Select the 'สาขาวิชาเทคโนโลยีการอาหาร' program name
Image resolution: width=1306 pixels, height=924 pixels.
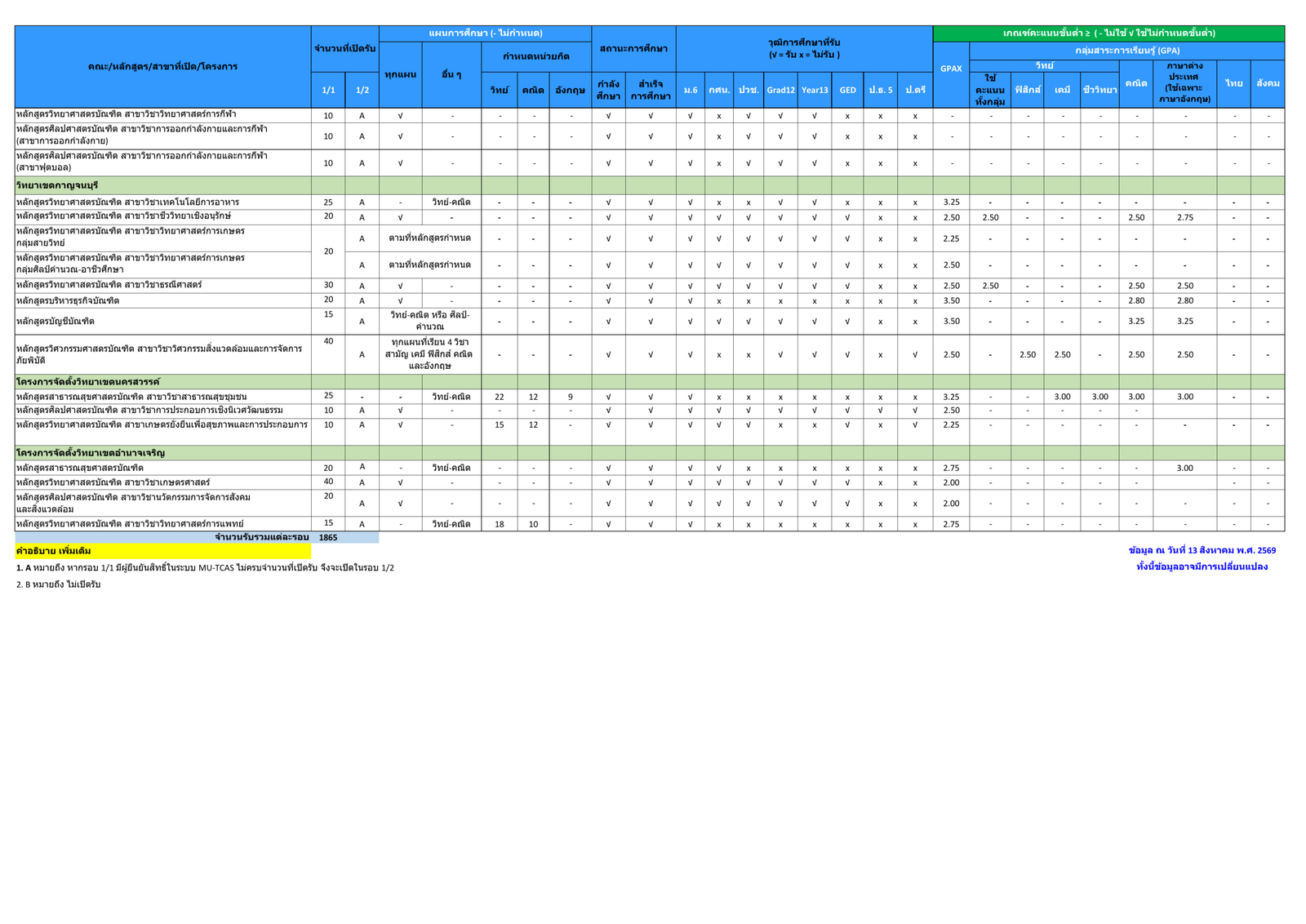(128, 202)
